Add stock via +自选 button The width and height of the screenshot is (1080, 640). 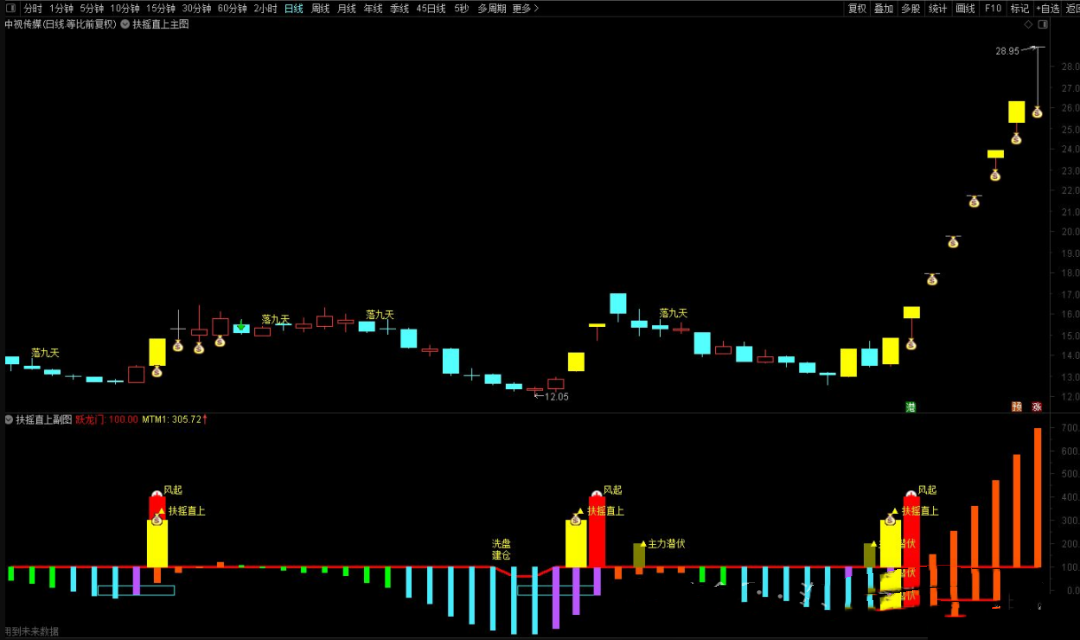pyautogui.click(x=1047, y=8)
